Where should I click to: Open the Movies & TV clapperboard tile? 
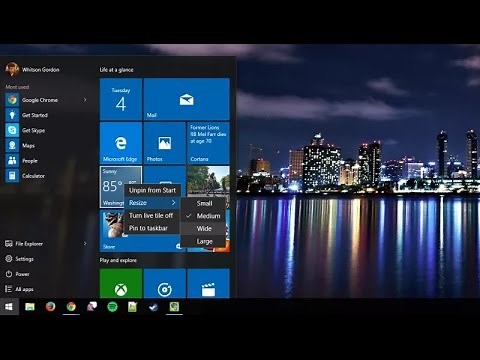click(x=208, y=283)
